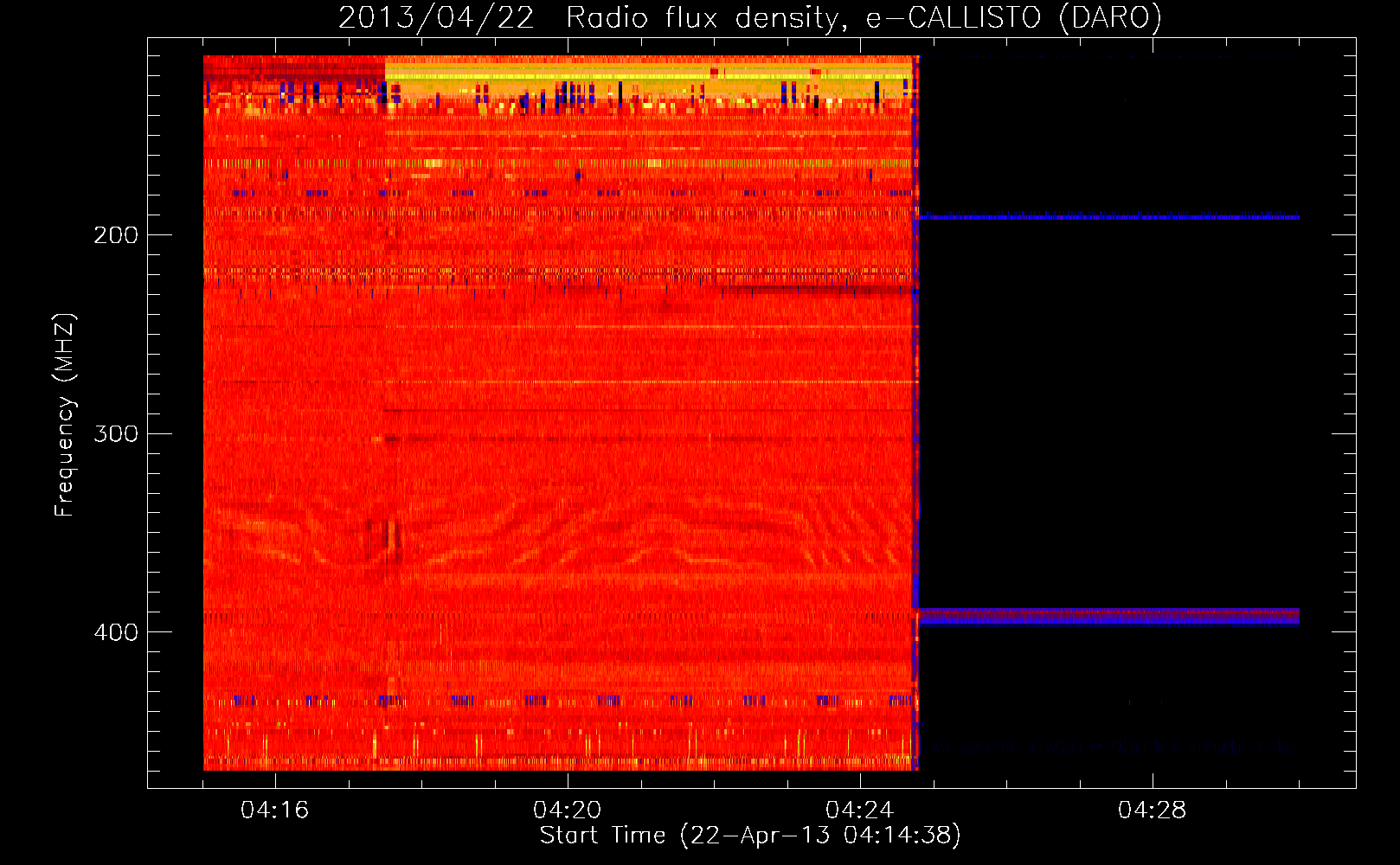Click the 04:20 time tick label

click(567, 810)
